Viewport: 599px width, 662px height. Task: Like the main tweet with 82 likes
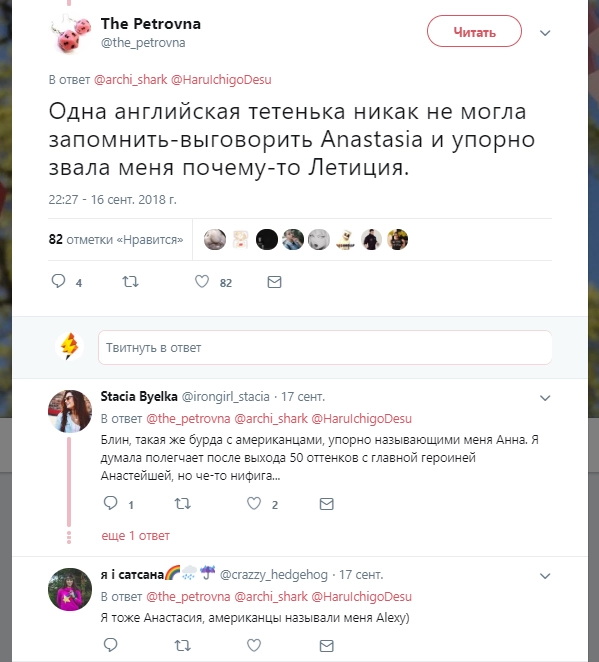(x=202, y=282)
